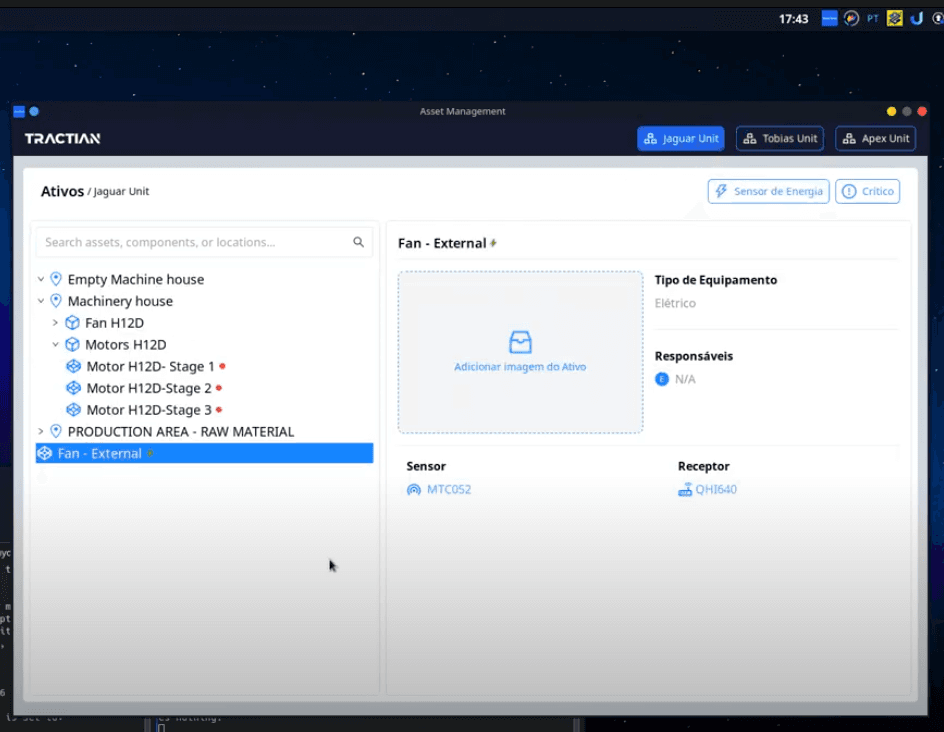Toggle the Critico filter
The height and width of the screenshot is (732, 944).
pos(866,191)
